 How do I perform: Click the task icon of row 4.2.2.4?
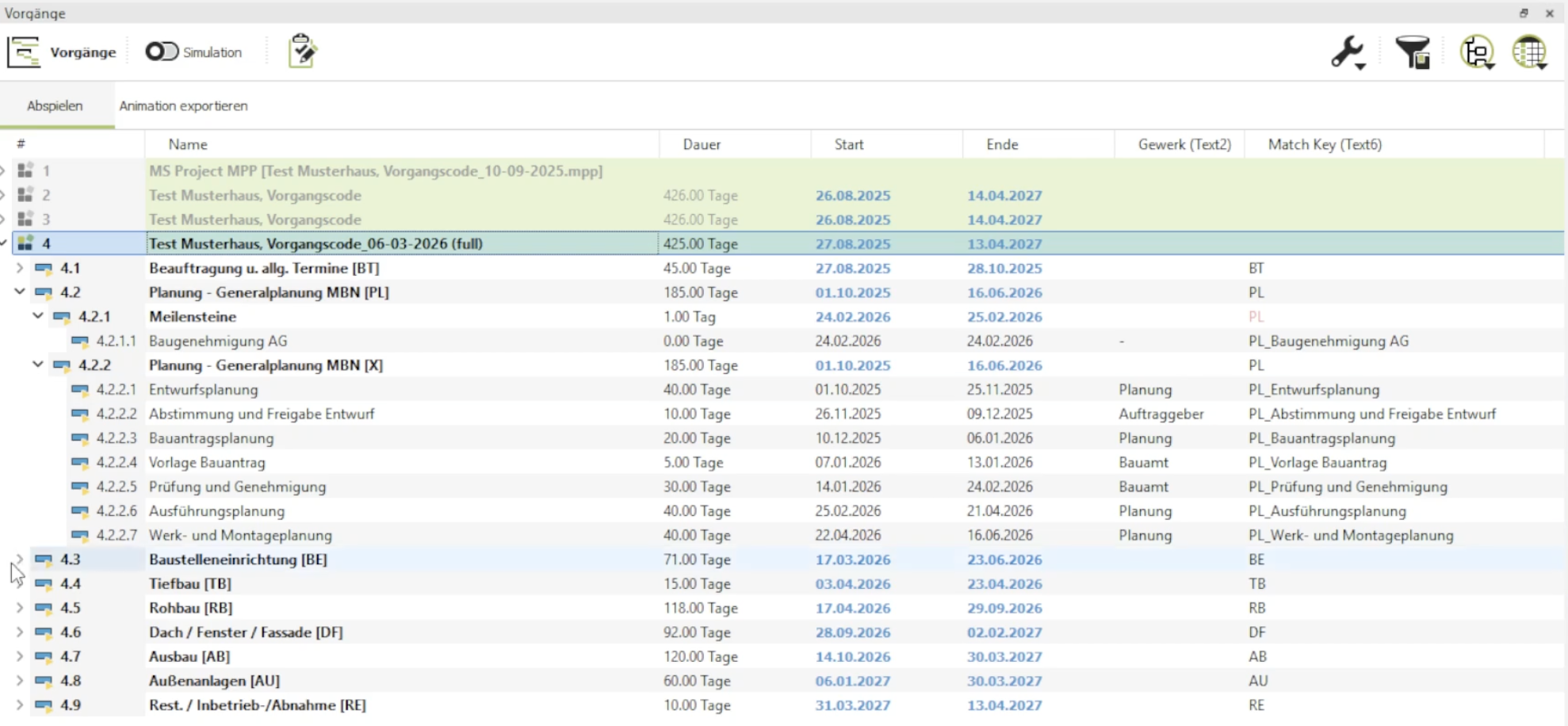click(80, 463)
